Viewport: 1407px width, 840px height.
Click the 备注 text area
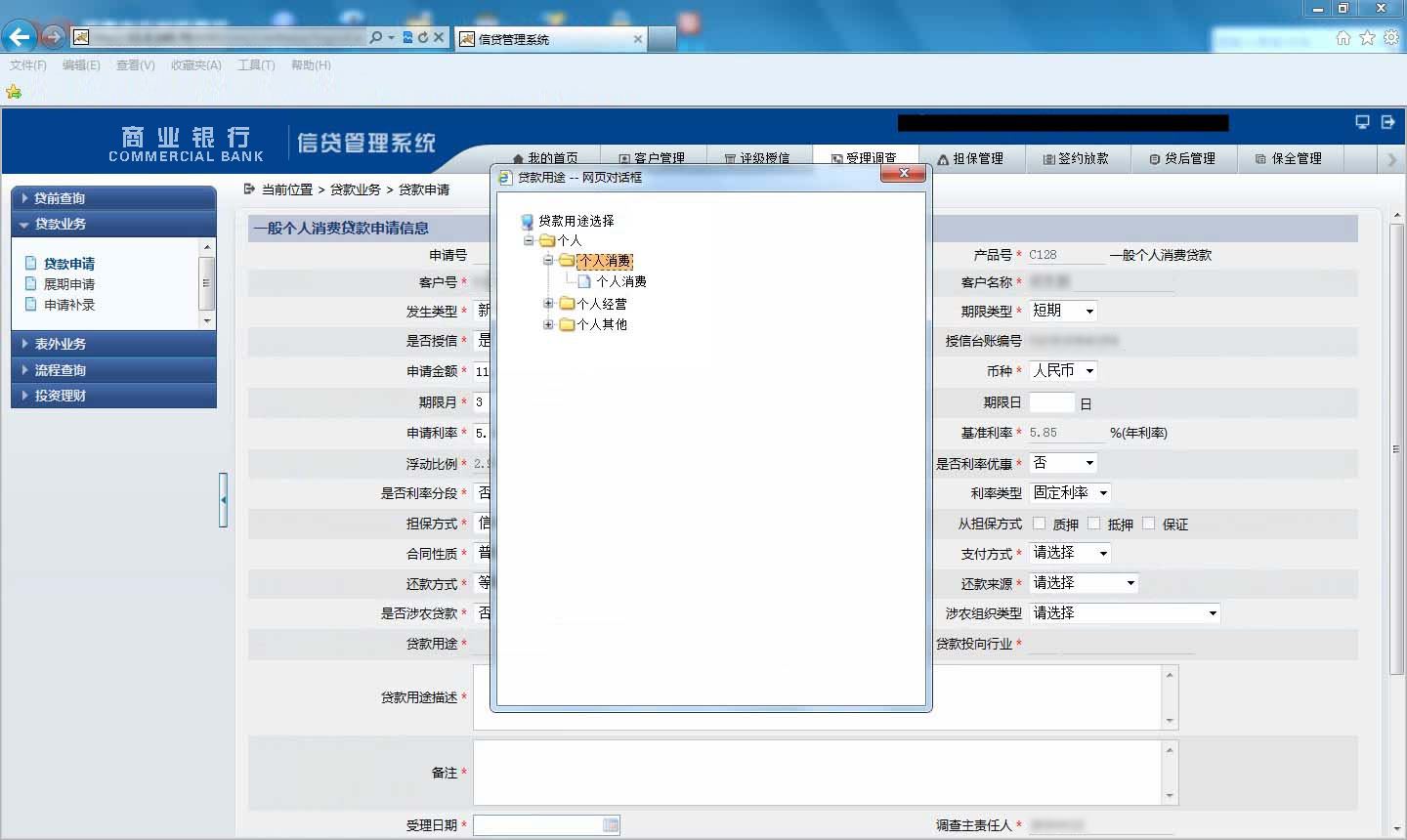click(817, 772)
